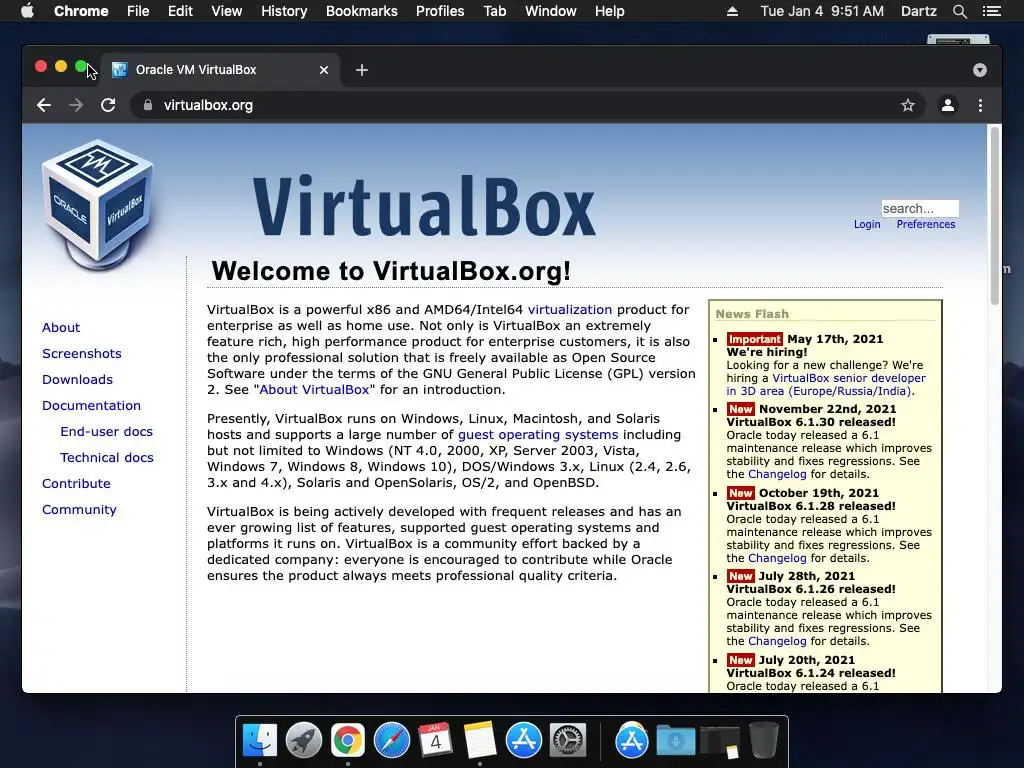The height and width of the screenshot is (768, 1024).
Task: Open the Chrome profile avatar icon
Action: pos(948,105)
